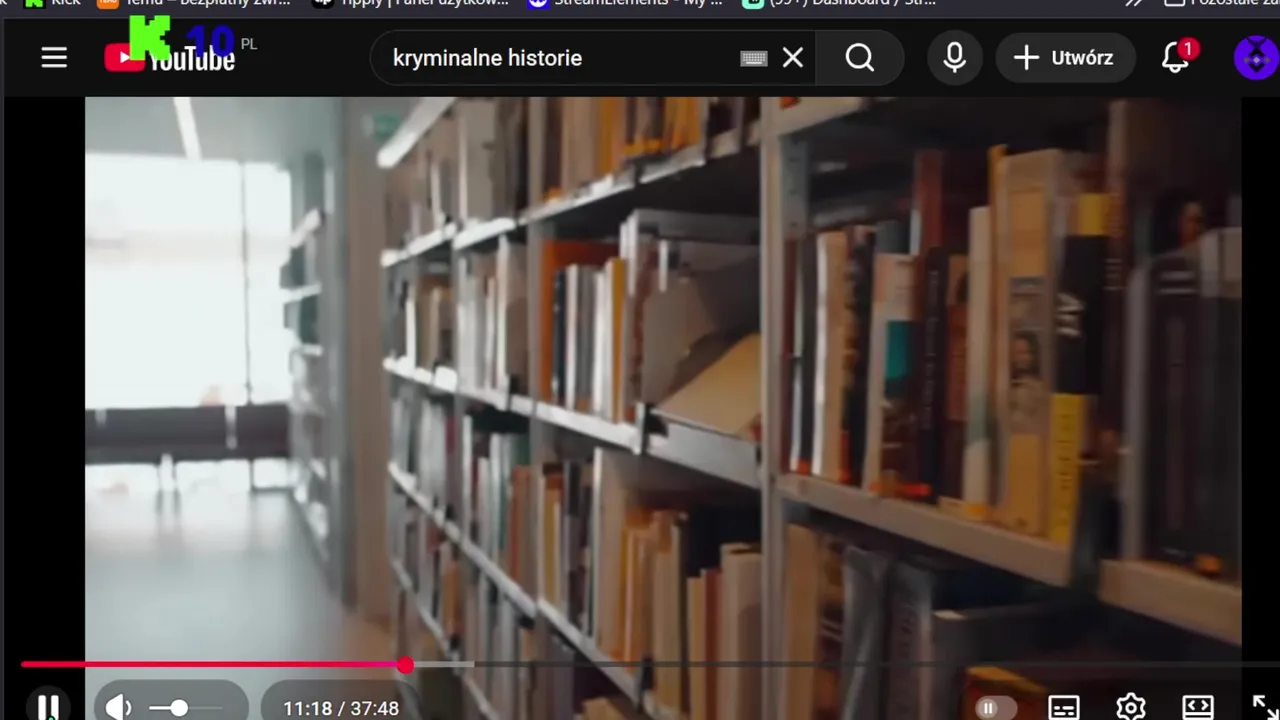Open the on-screen keyboard in search box

coord(754,58)
